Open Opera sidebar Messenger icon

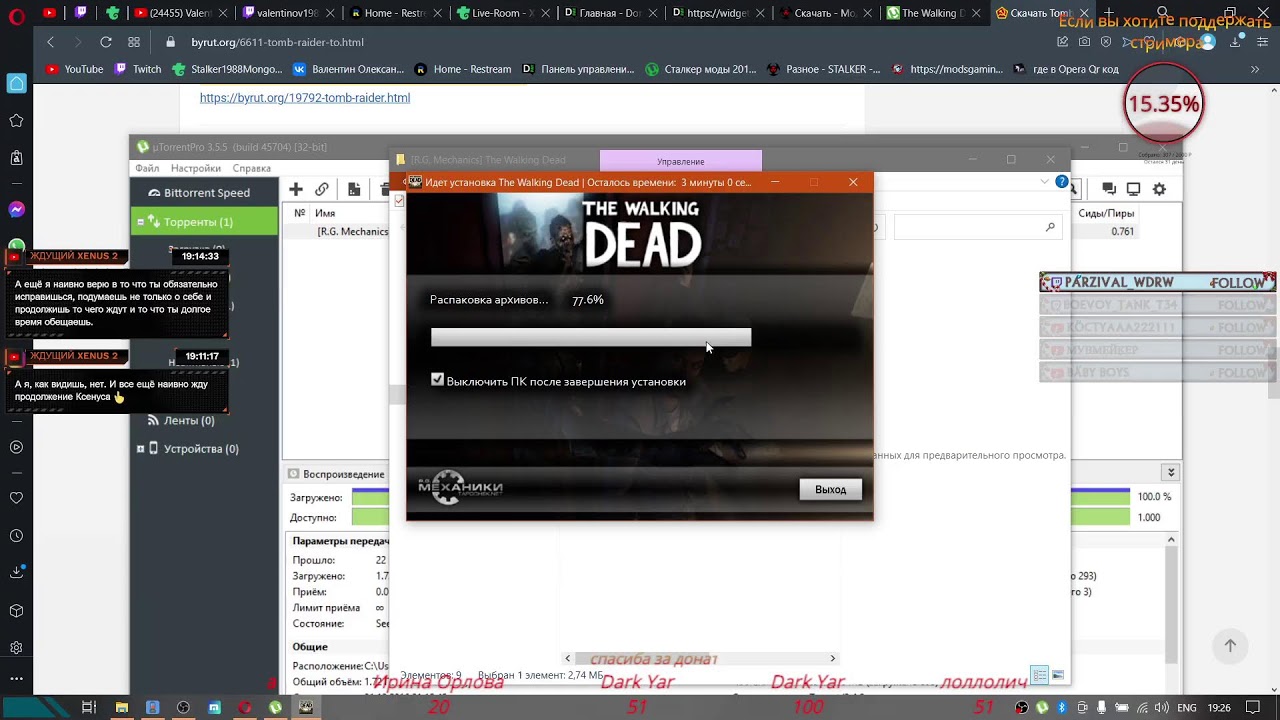[16, 210]
